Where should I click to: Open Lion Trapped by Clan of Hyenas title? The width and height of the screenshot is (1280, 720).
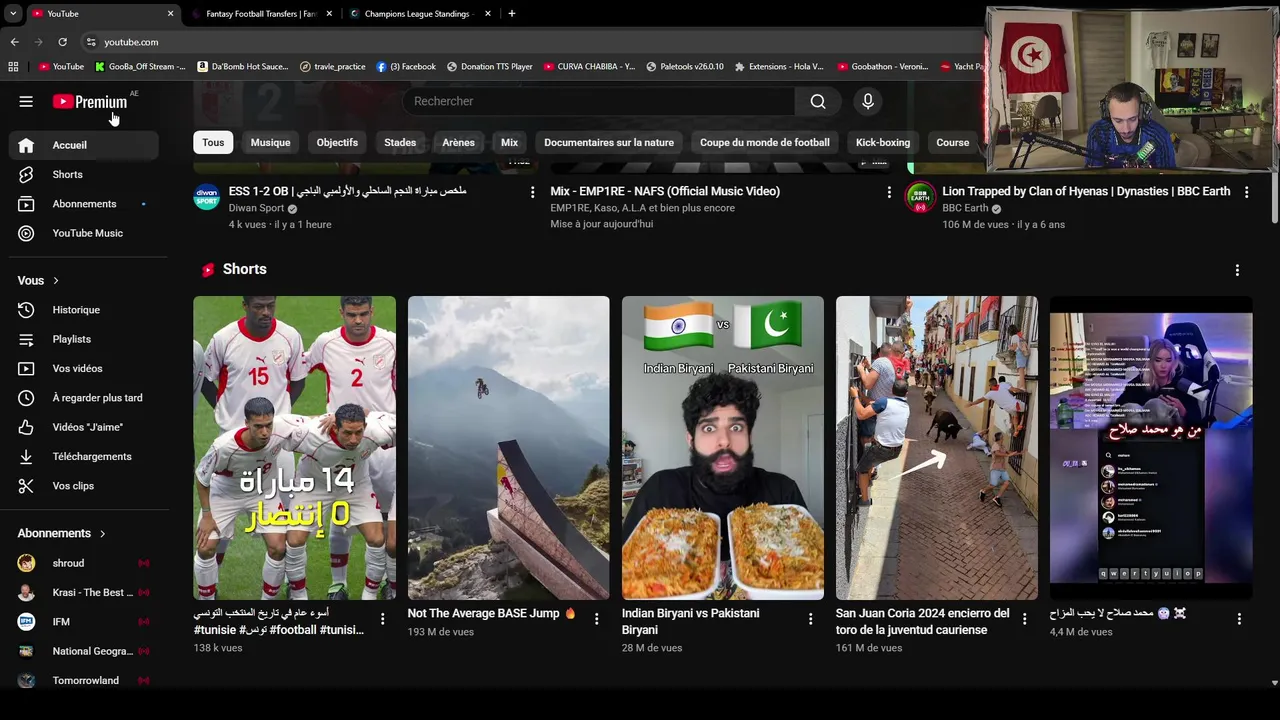[1086, 191]
